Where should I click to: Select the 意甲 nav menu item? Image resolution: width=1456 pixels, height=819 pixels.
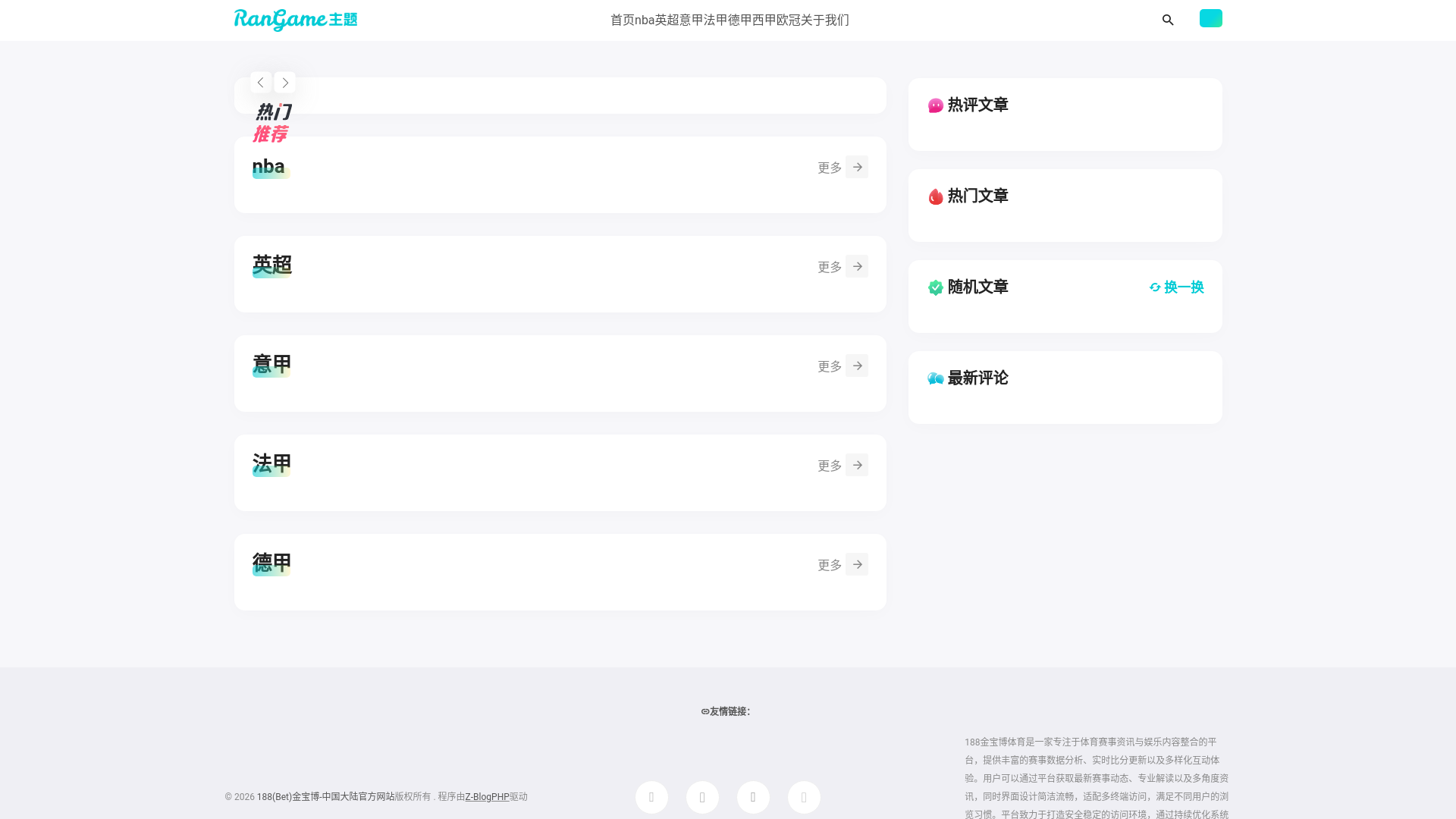(692, 20)
